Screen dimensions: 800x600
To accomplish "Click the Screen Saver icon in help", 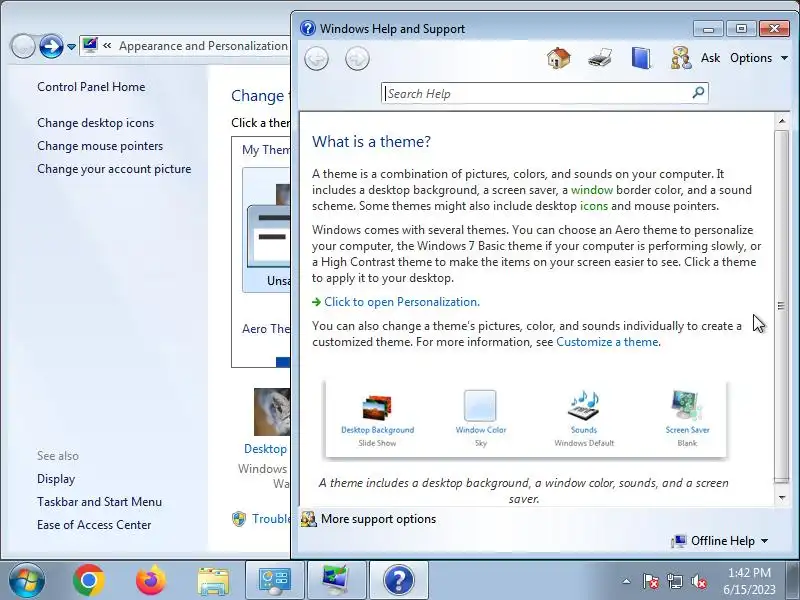I will (x=687, y=406).
